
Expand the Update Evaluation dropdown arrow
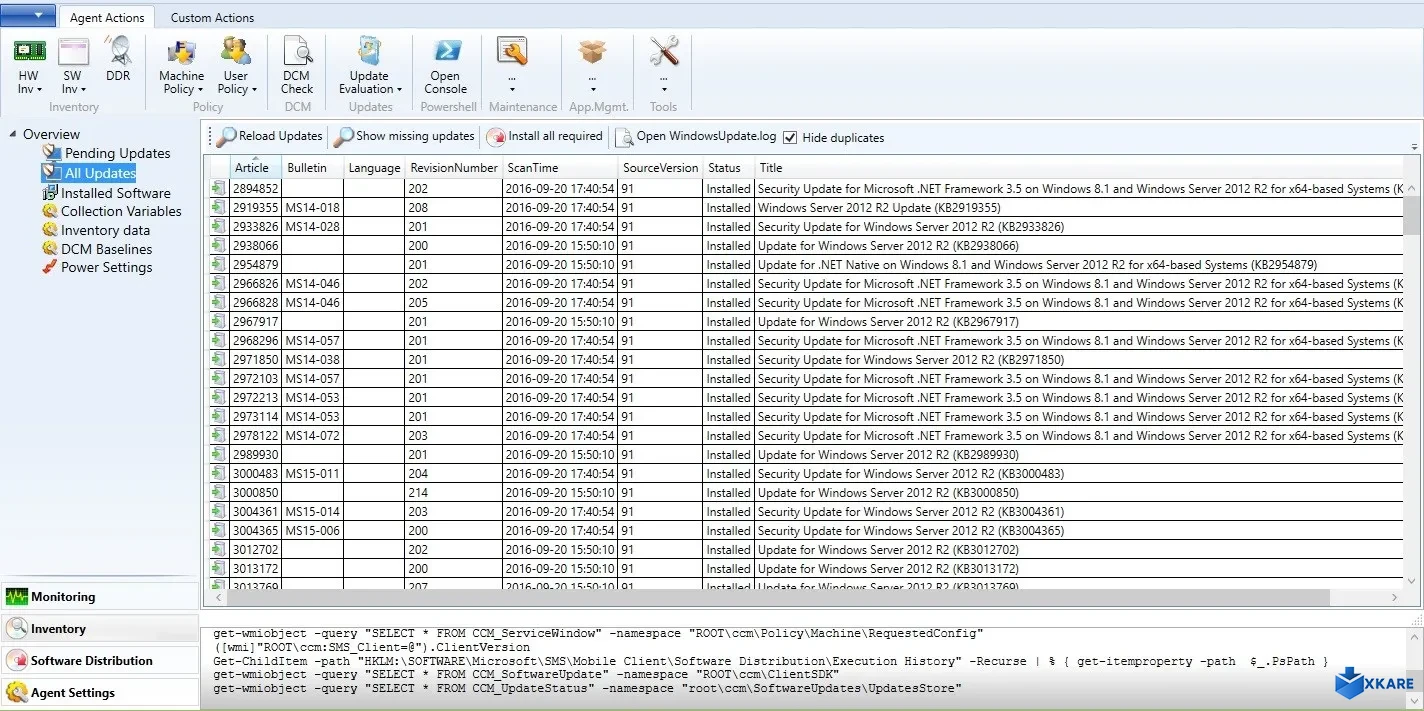pos(399,89)
